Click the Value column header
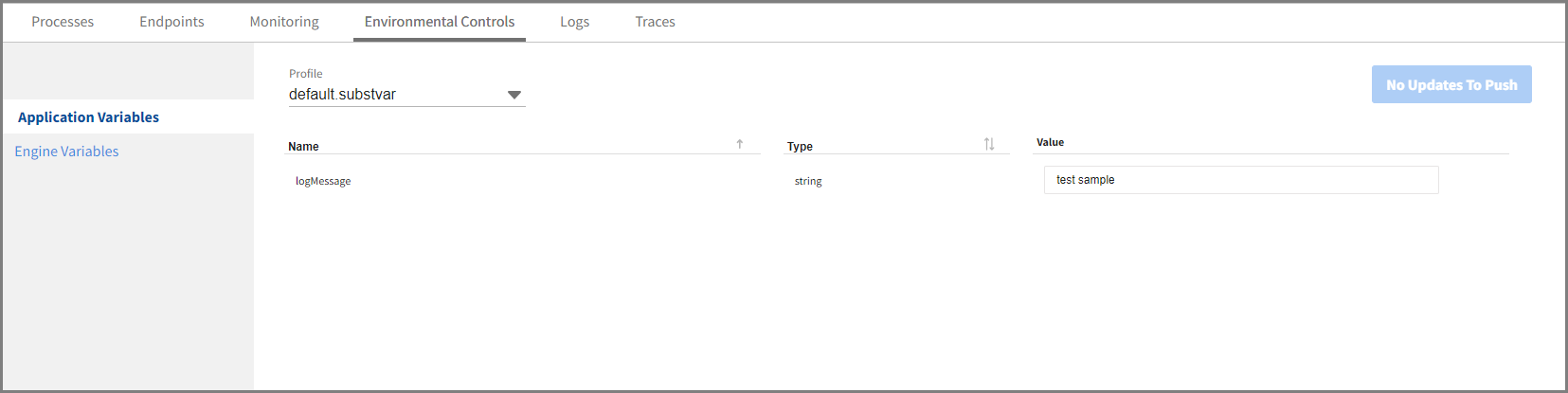The width and height of the screenshot is (1568, 393). [1050, 143]
